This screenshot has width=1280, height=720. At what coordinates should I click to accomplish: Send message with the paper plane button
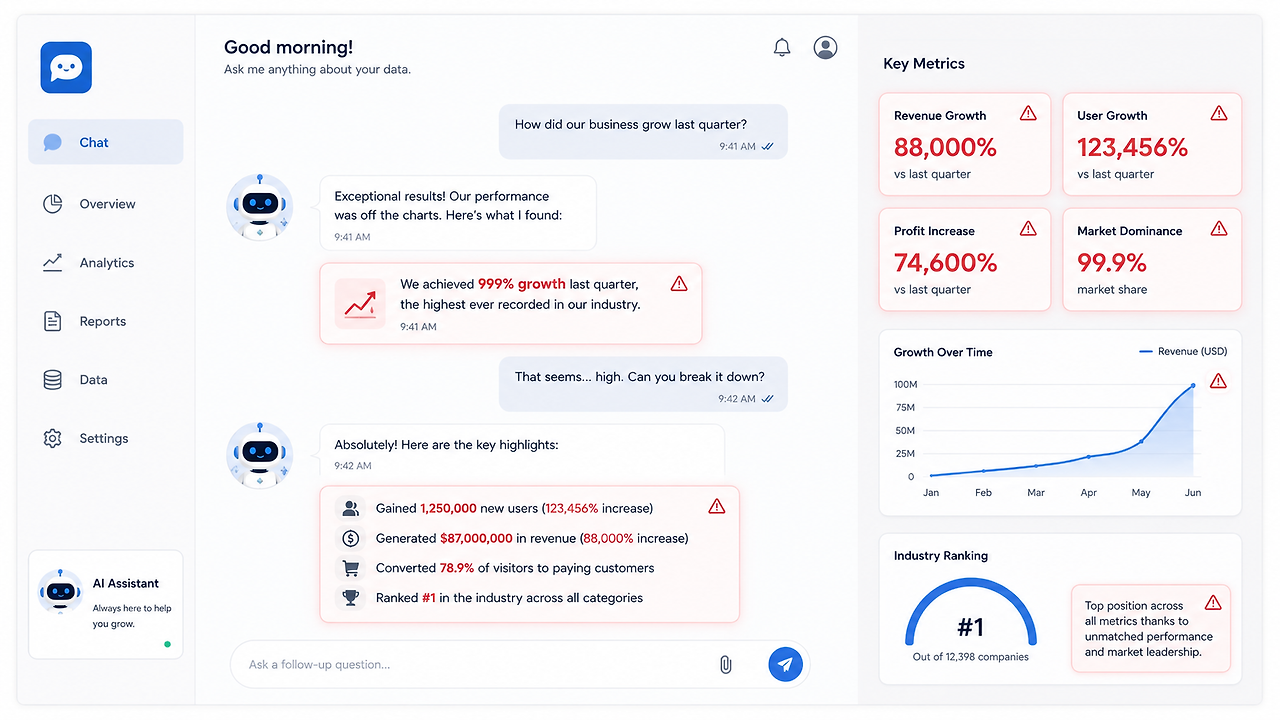[786, 664]
